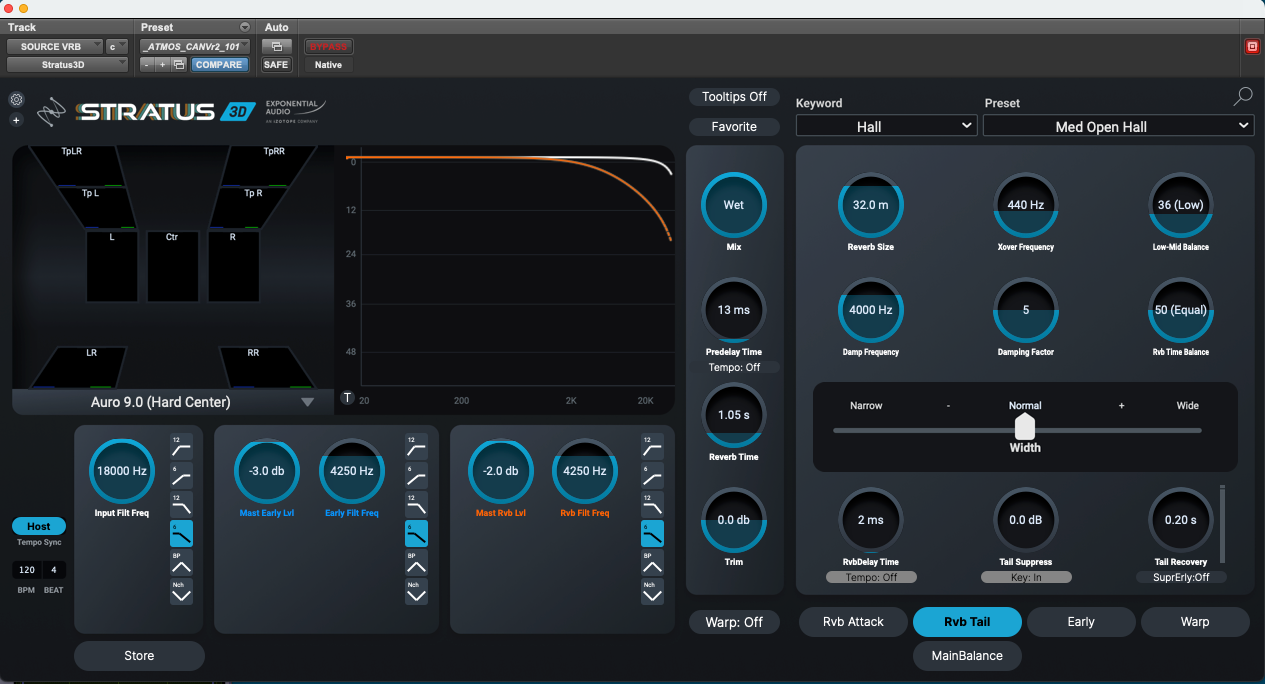Screen dimensions: 1265x684
Task: Choose the Nch notch filter for Rvb
Action: [652, 591]
